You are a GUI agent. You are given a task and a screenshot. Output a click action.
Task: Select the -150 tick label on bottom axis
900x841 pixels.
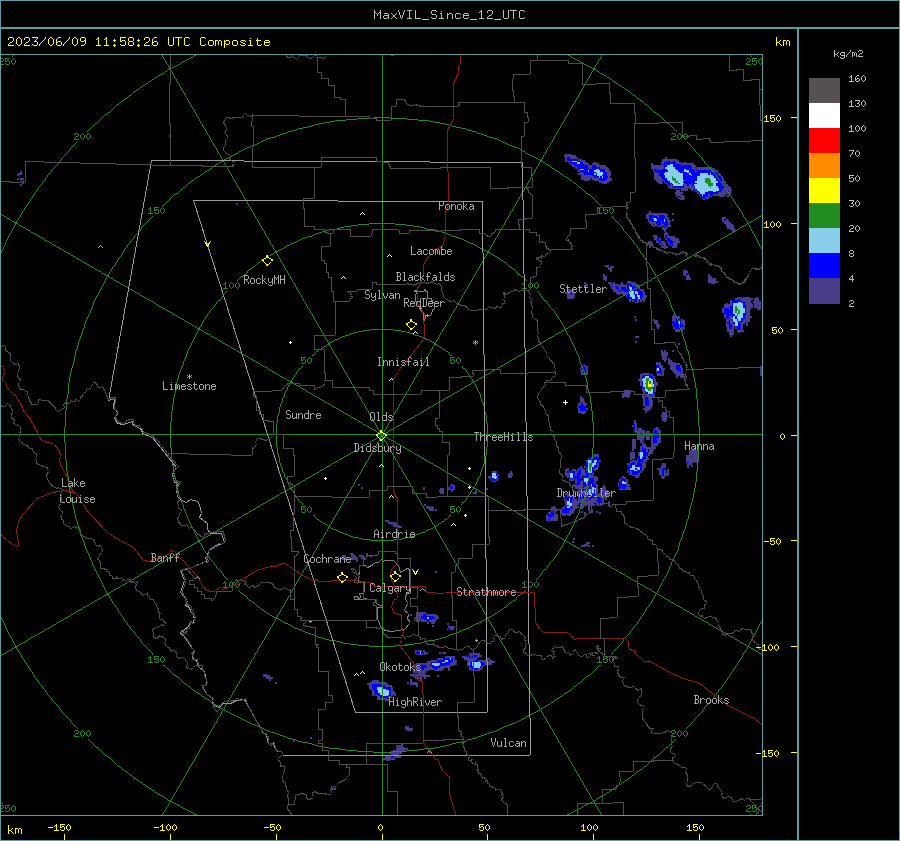[x=59, y=827]
